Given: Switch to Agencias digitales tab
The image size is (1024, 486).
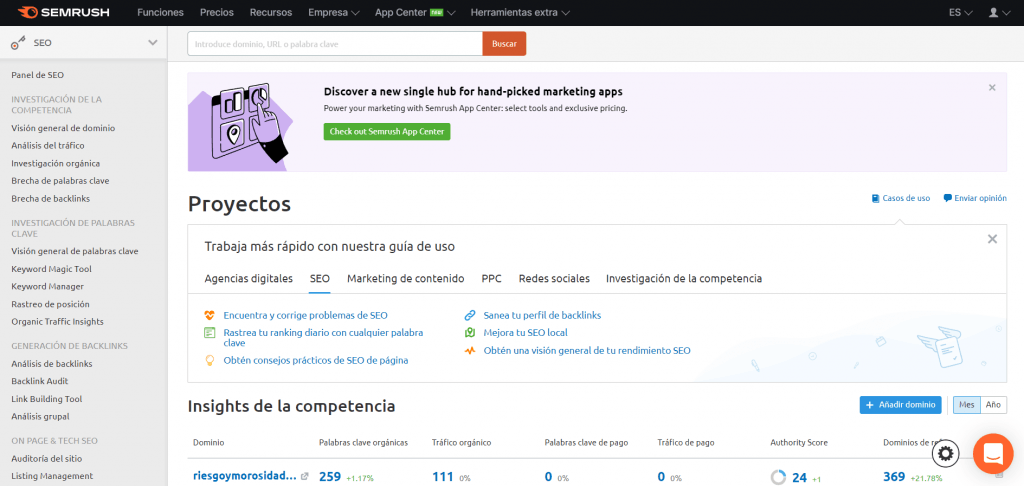Looking at the screenshot, I should [249, 278].
